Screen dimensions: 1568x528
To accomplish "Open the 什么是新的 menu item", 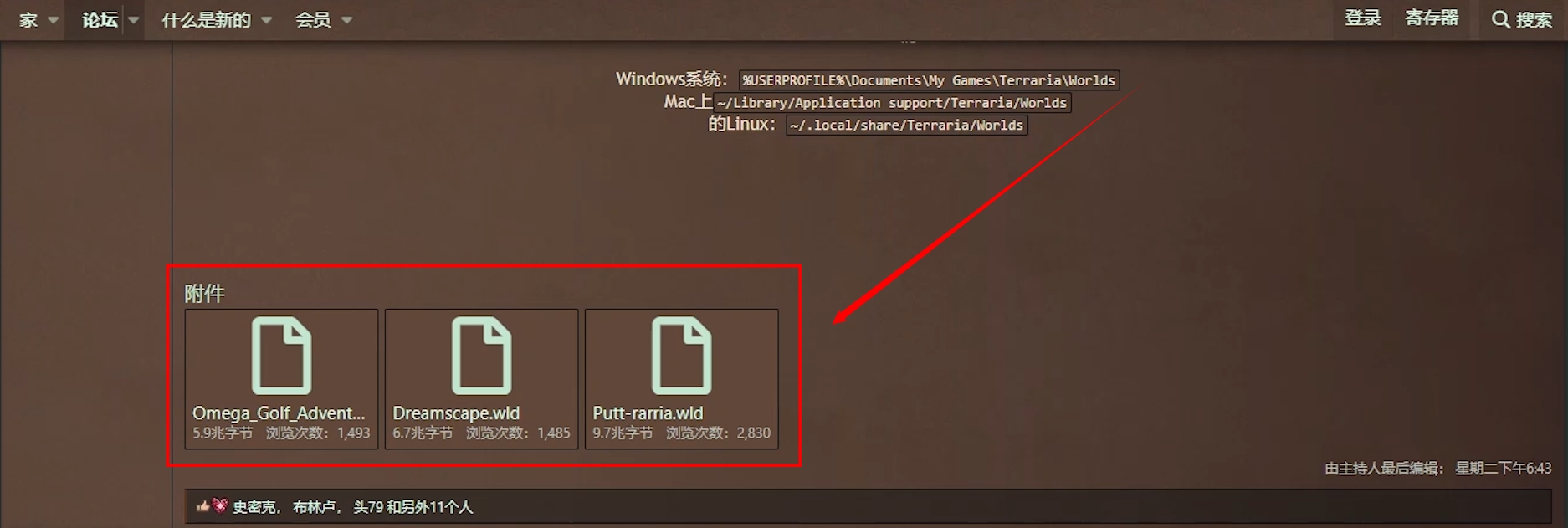I will click(206, 20).
